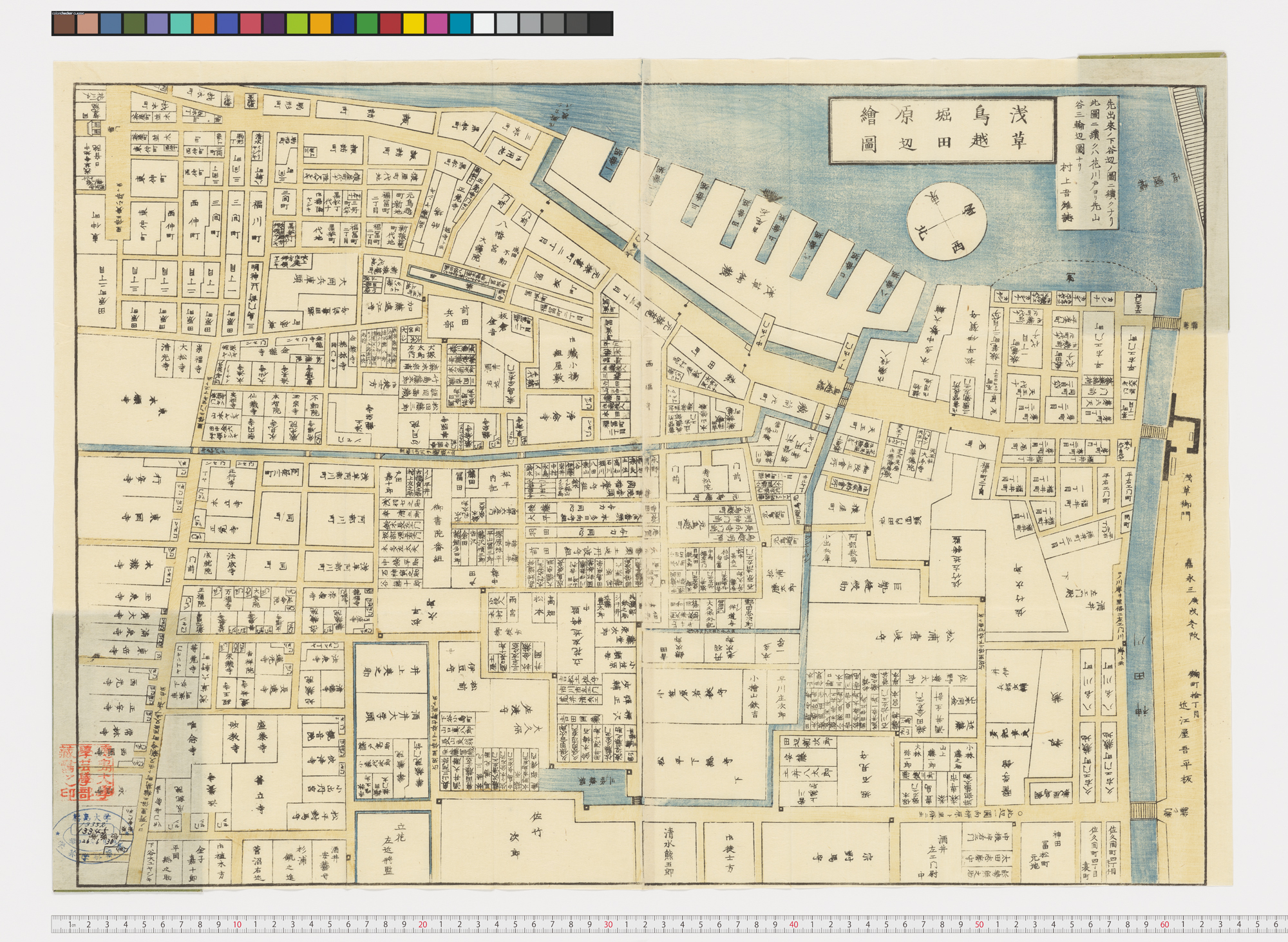
Task: Click the red 50 mark on the ruler
Action: (x=979, y=925)
